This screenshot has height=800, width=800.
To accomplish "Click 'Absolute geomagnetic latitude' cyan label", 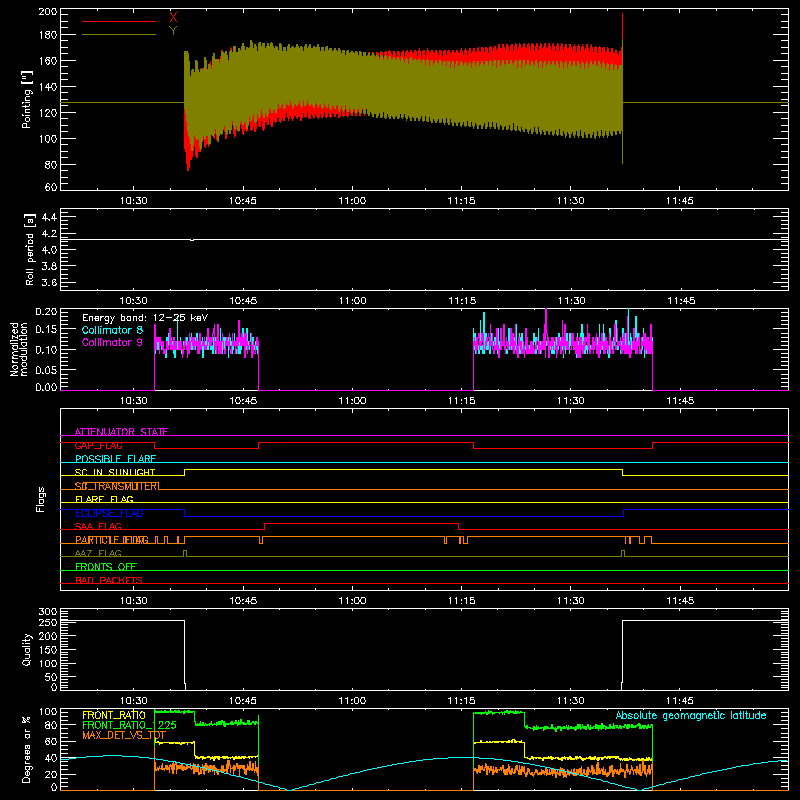I will coord(691,715).
